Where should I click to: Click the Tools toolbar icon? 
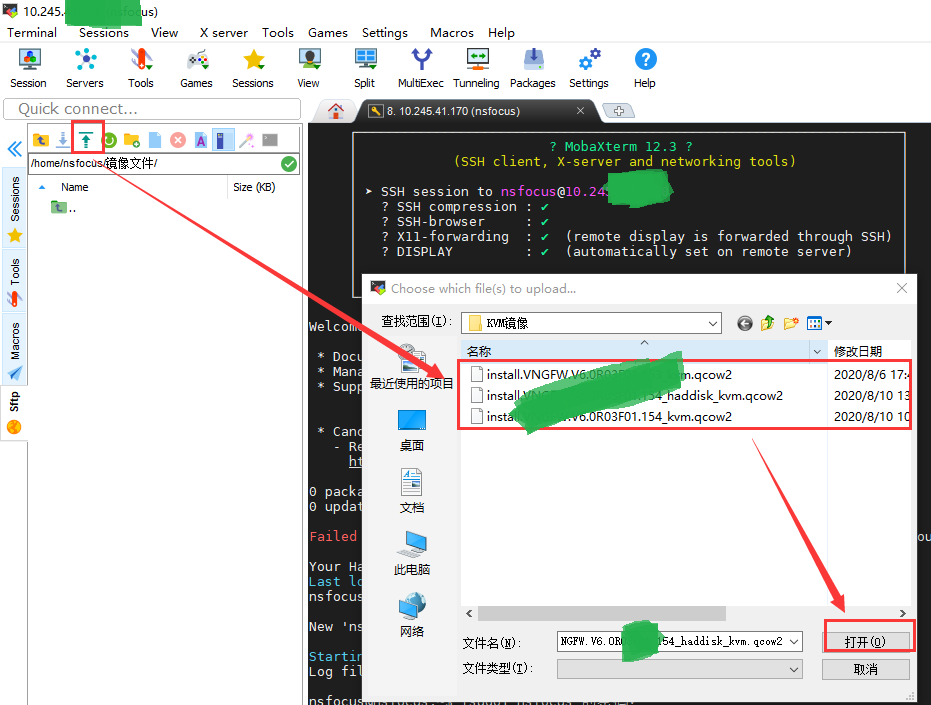(x=141, y=68)
